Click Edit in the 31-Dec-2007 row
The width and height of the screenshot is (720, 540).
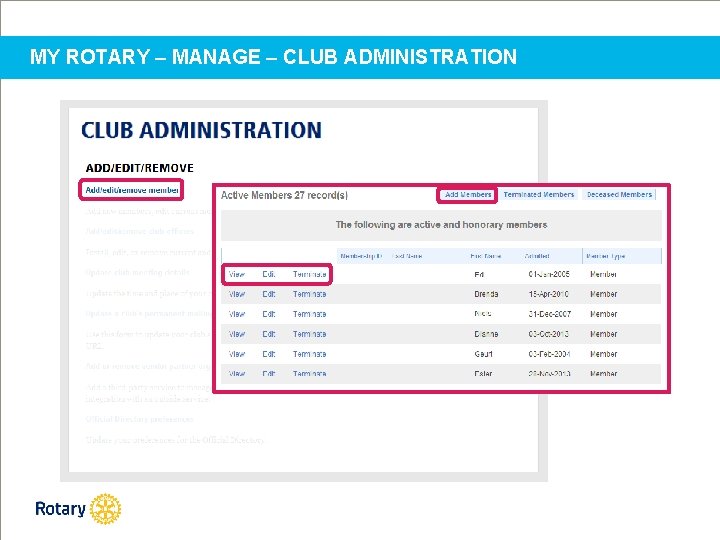[269, 314]
